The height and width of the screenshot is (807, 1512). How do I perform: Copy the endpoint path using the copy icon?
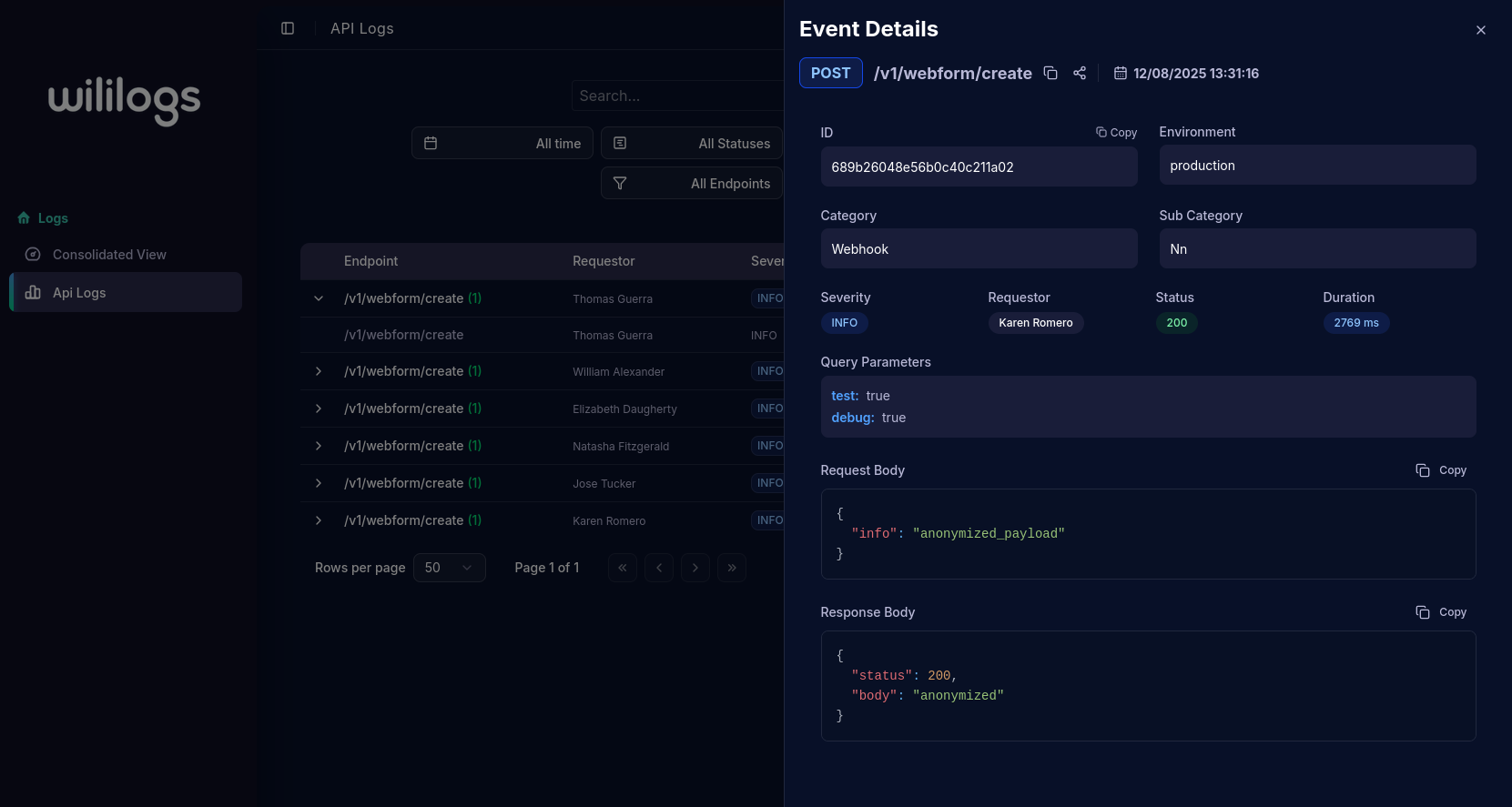point(1050,73)
